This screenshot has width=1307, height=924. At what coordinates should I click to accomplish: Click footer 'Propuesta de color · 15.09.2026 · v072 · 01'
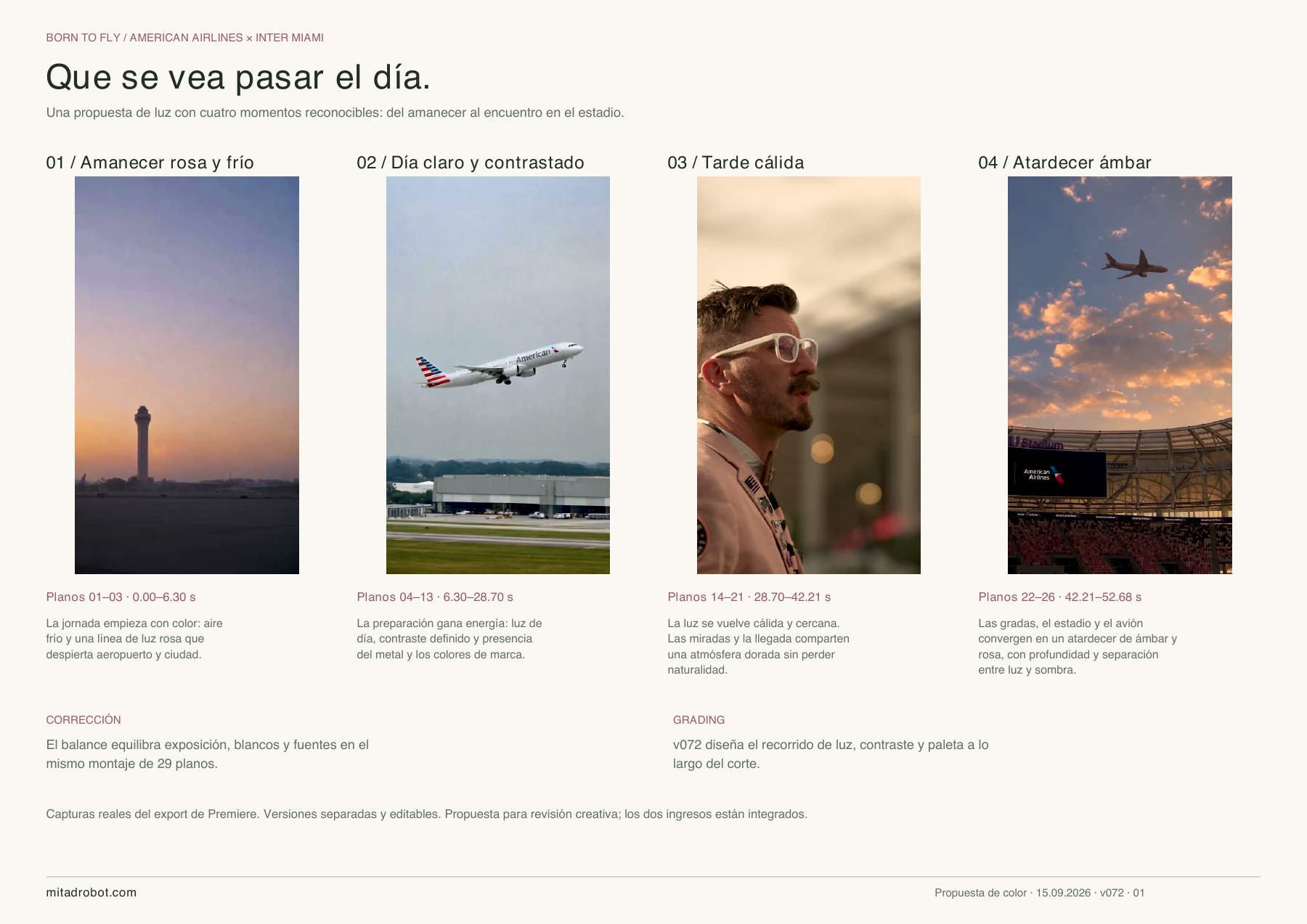[1040, 893]
